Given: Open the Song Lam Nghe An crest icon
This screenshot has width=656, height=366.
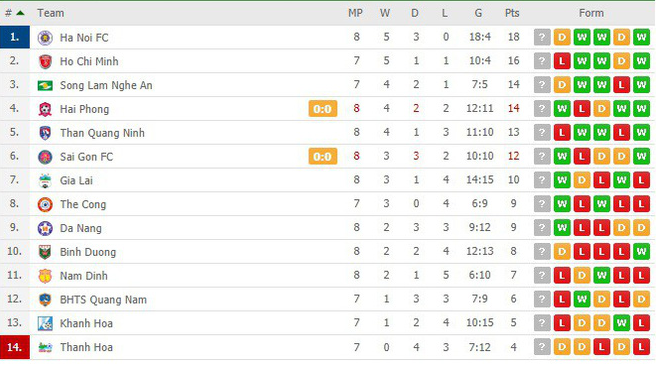Looking at the screenshot, I should coord(45,85).
